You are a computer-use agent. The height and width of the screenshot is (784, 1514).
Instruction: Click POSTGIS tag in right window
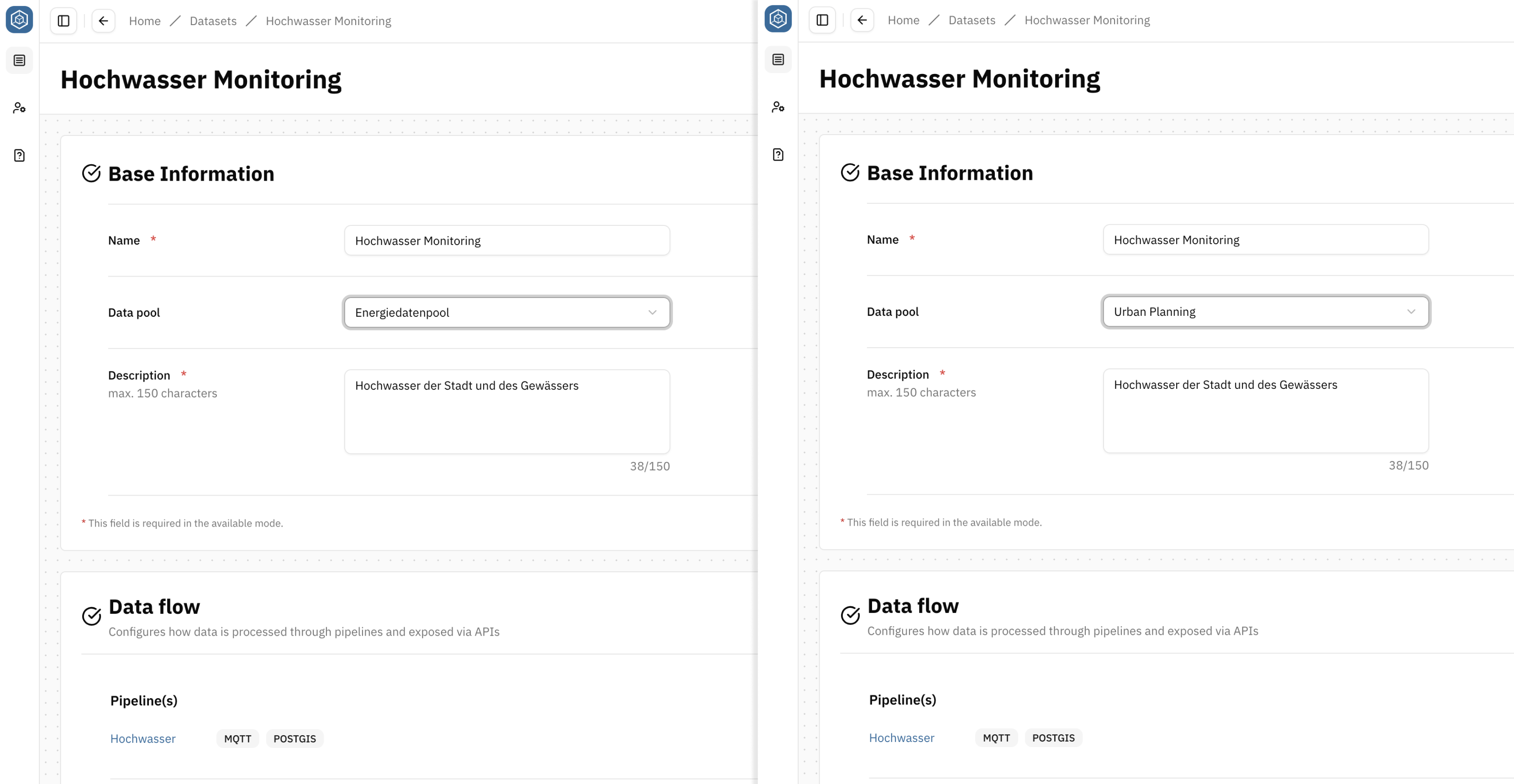coord(1053,737)
